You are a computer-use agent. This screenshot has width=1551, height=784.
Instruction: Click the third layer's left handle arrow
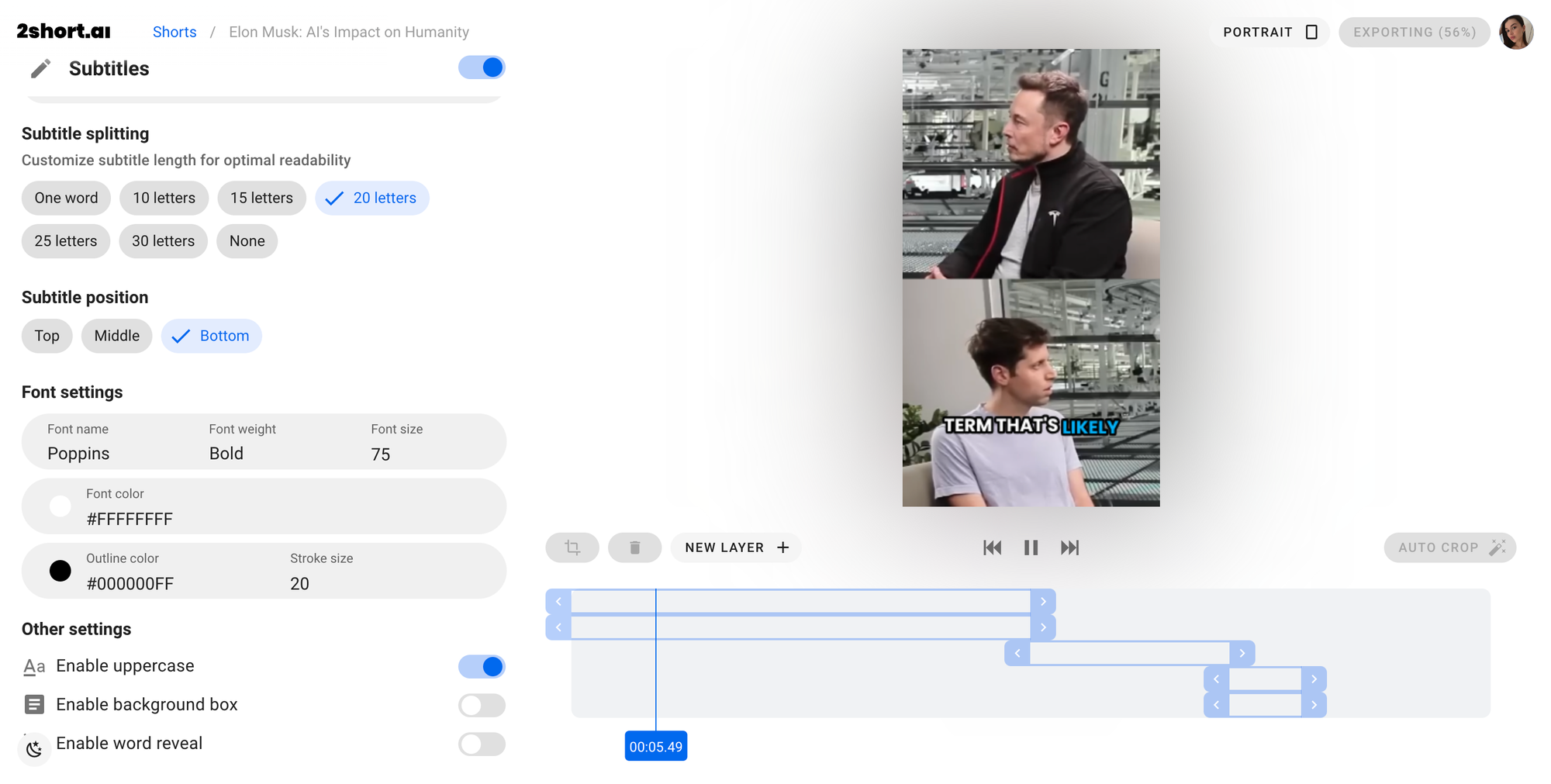[1017, 653]
